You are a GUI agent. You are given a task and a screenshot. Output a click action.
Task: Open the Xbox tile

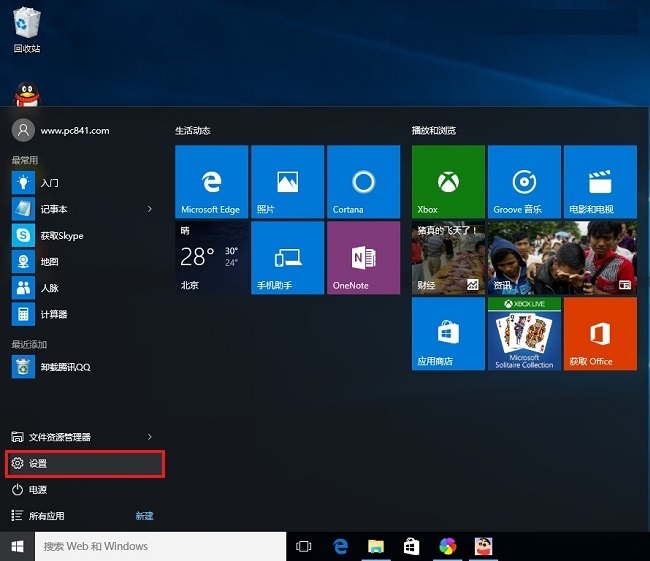[x=448, y=182]
